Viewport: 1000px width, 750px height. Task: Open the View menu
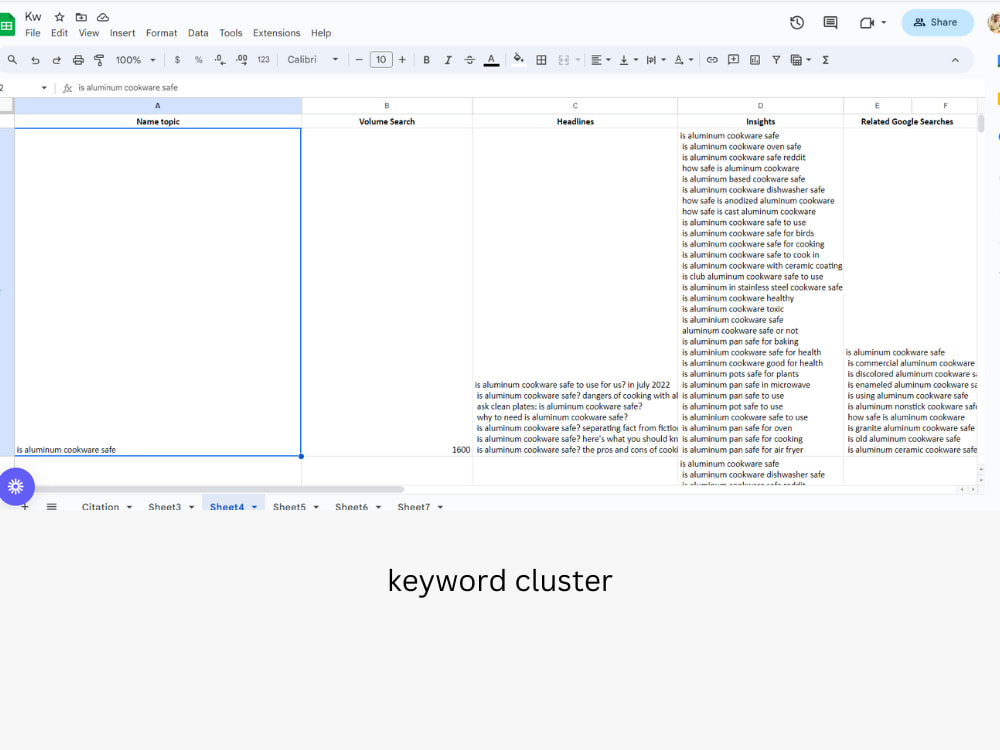(89, 33)
